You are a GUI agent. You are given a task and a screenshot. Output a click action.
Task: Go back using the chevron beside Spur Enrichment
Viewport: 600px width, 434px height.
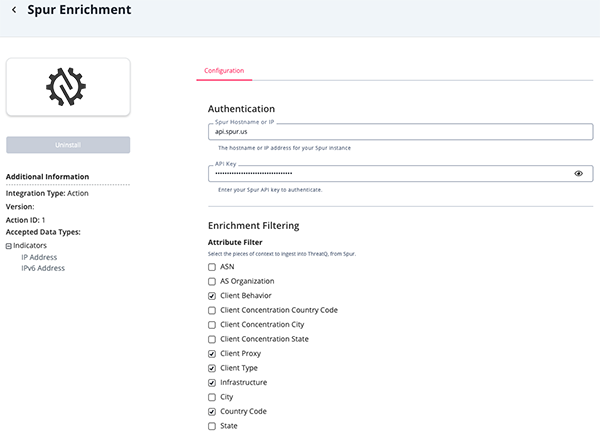pos(14,10)
